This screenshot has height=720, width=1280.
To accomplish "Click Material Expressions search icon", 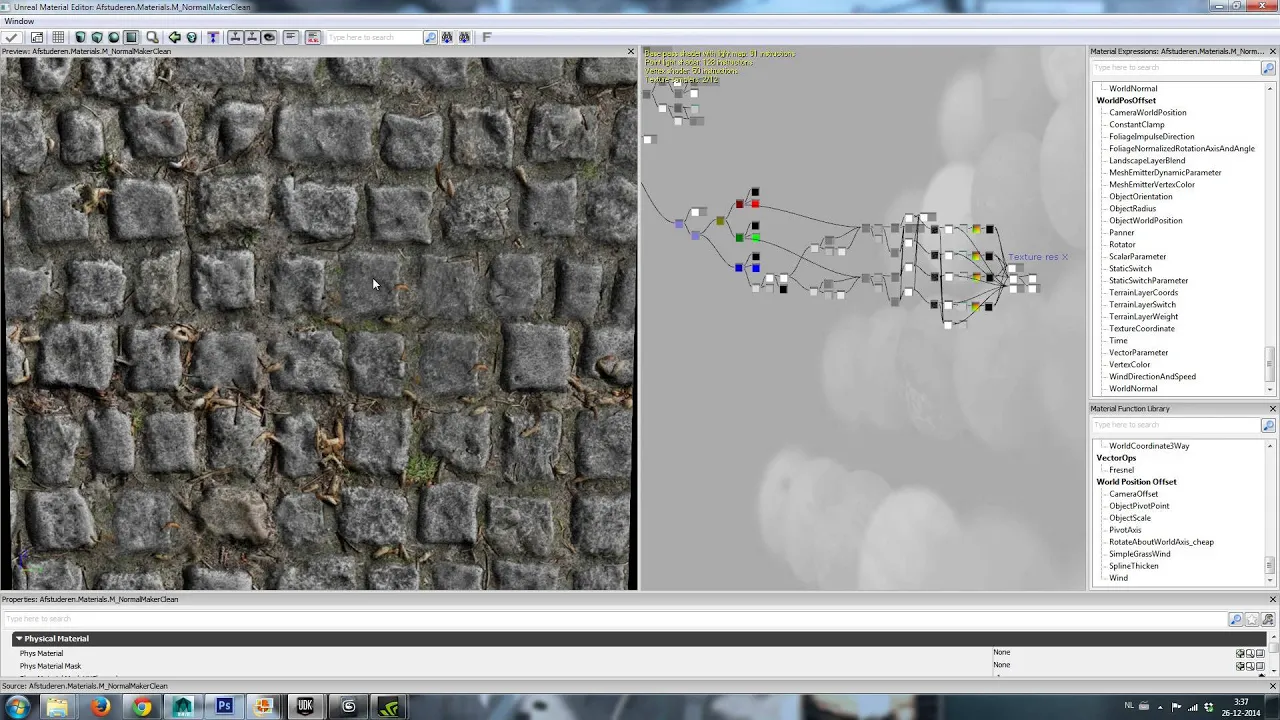I will [x=1268, y=68].
